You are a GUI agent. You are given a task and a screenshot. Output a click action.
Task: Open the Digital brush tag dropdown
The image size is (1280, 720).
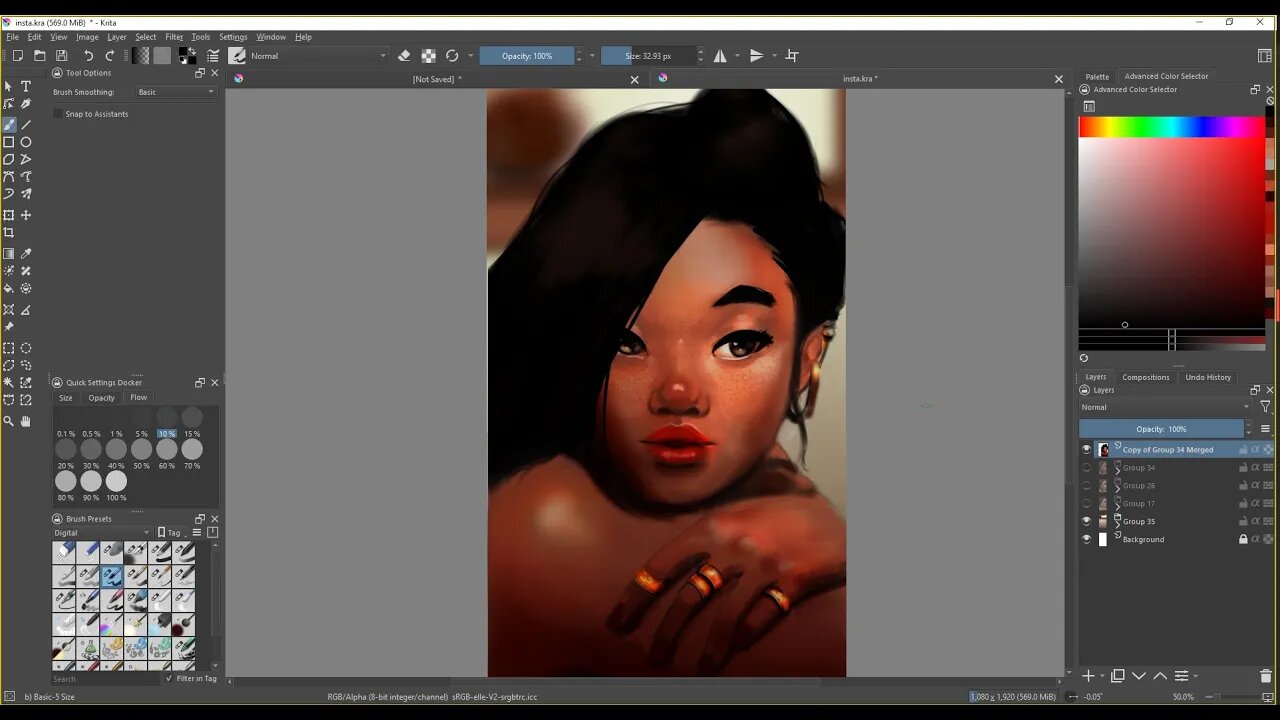pos(101,533)
